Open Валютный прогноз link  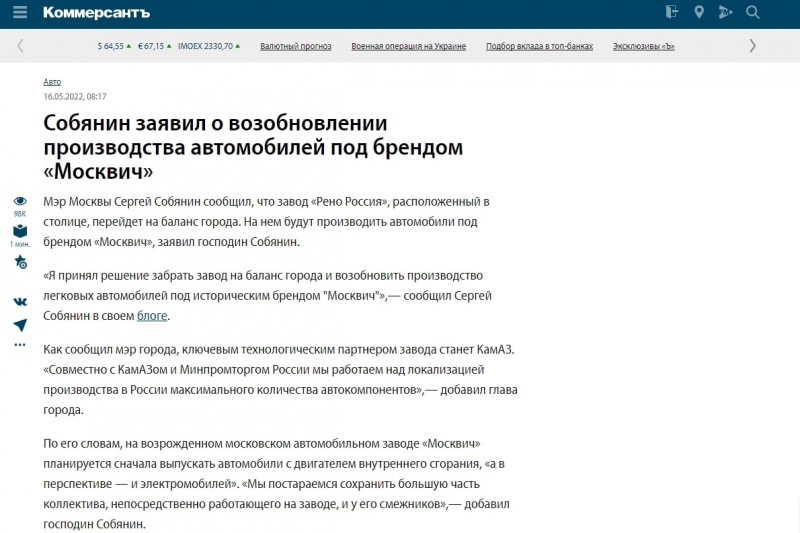tap(295, 46)
